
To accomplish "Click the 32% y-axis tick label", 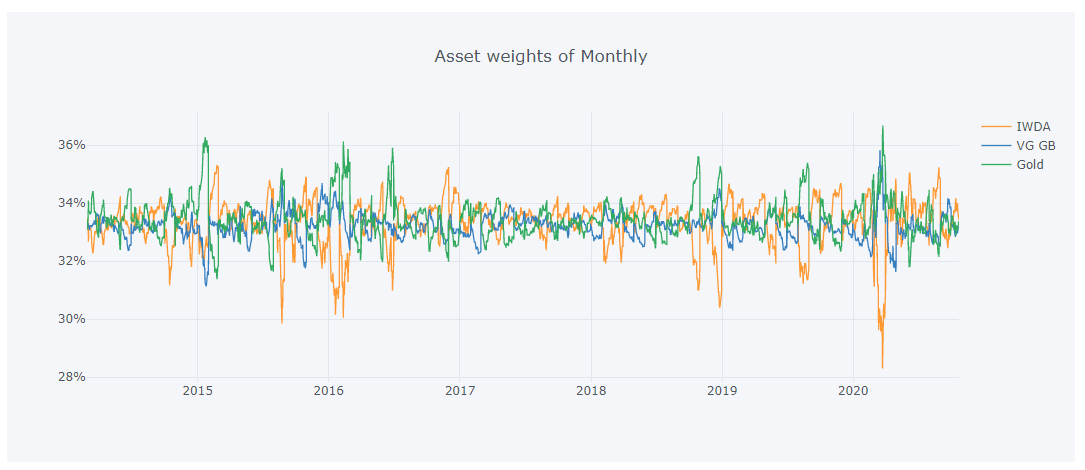I will coord(70,261).
